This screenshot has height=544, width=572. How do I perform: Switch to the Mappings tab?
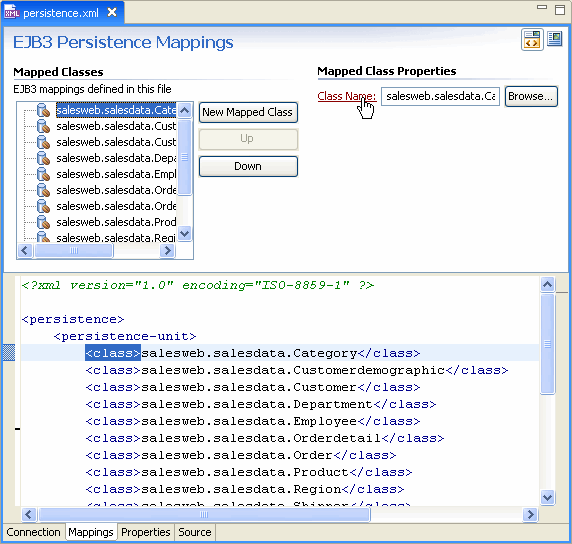point(91,532)
